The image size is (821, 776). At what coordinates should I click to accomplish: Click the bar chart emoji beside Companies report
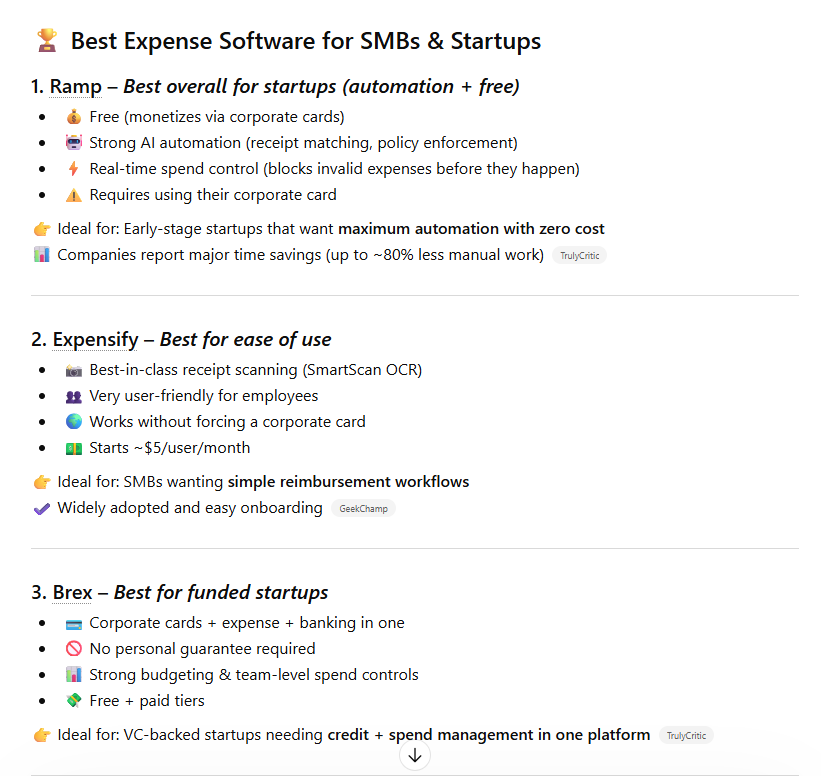click(x=41, y=255)
